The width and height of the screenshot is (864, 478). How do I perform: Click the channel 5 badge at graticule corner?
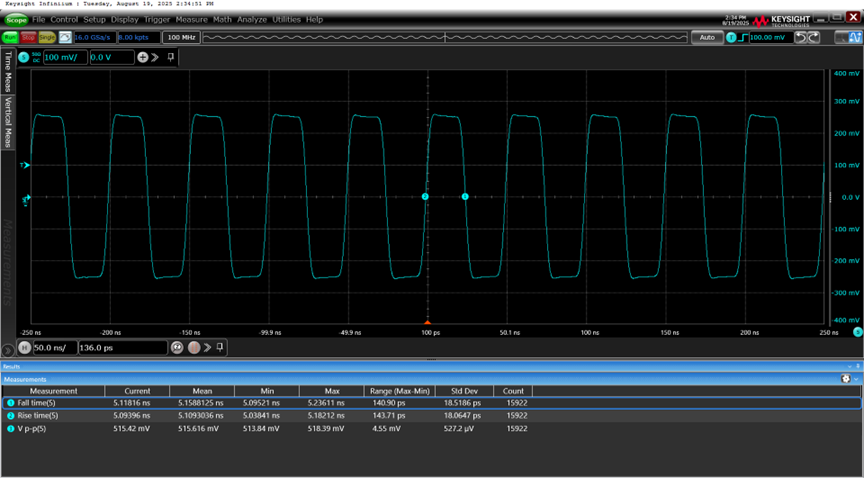point(857,332)
